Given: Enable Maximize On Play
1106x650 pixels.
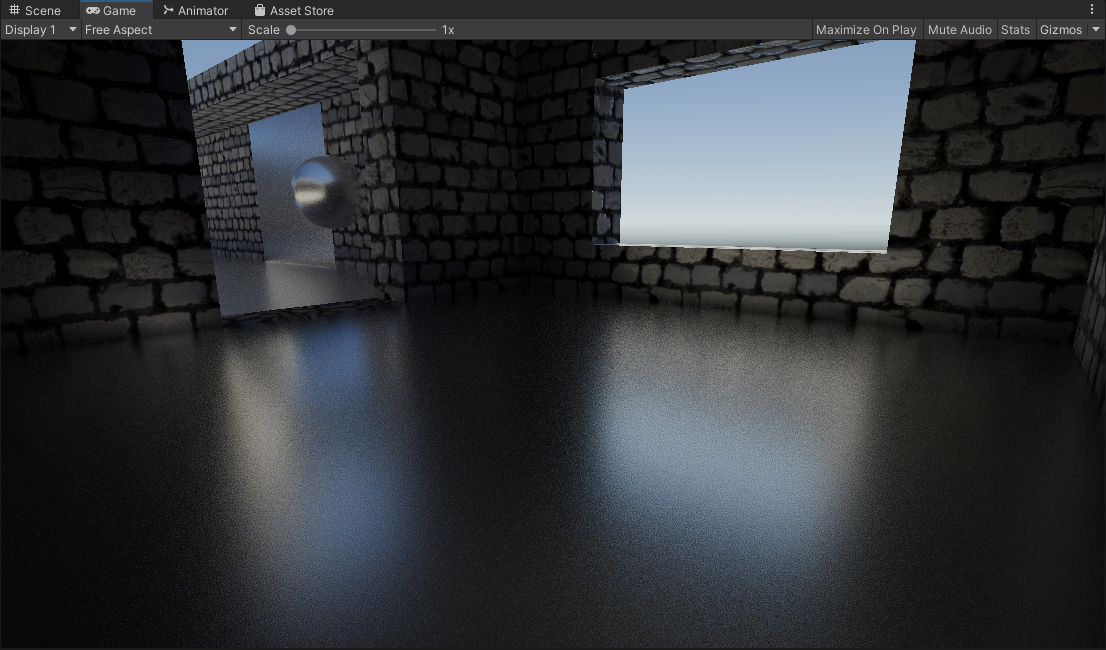Looking at the screenshot, I should [x=865, y=30].
